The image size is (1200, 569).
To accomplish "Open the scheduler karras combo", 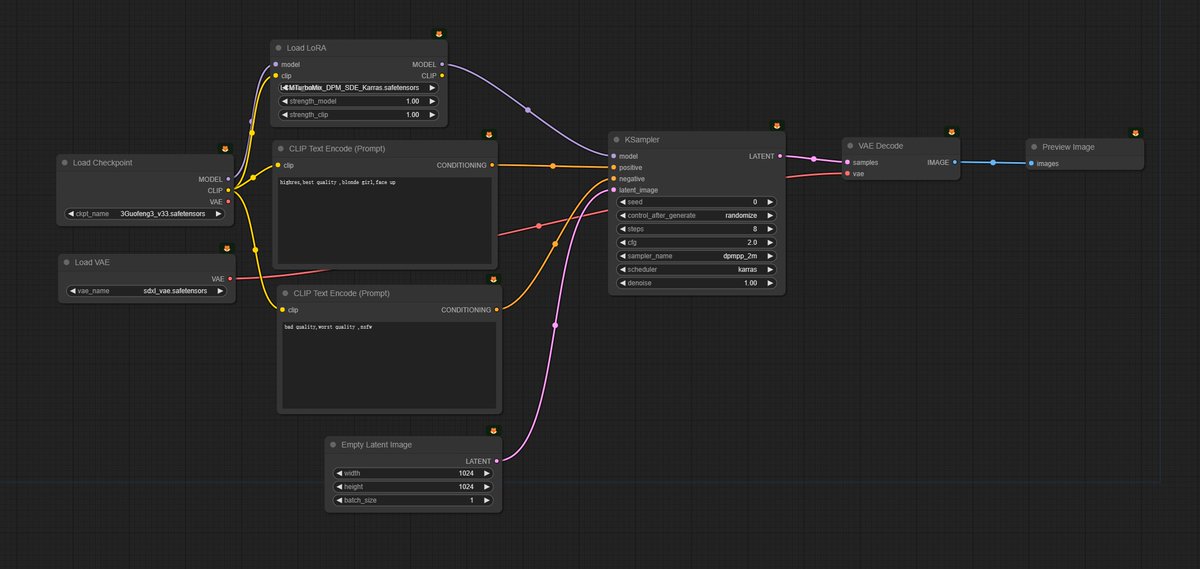I will coord(697,269).
